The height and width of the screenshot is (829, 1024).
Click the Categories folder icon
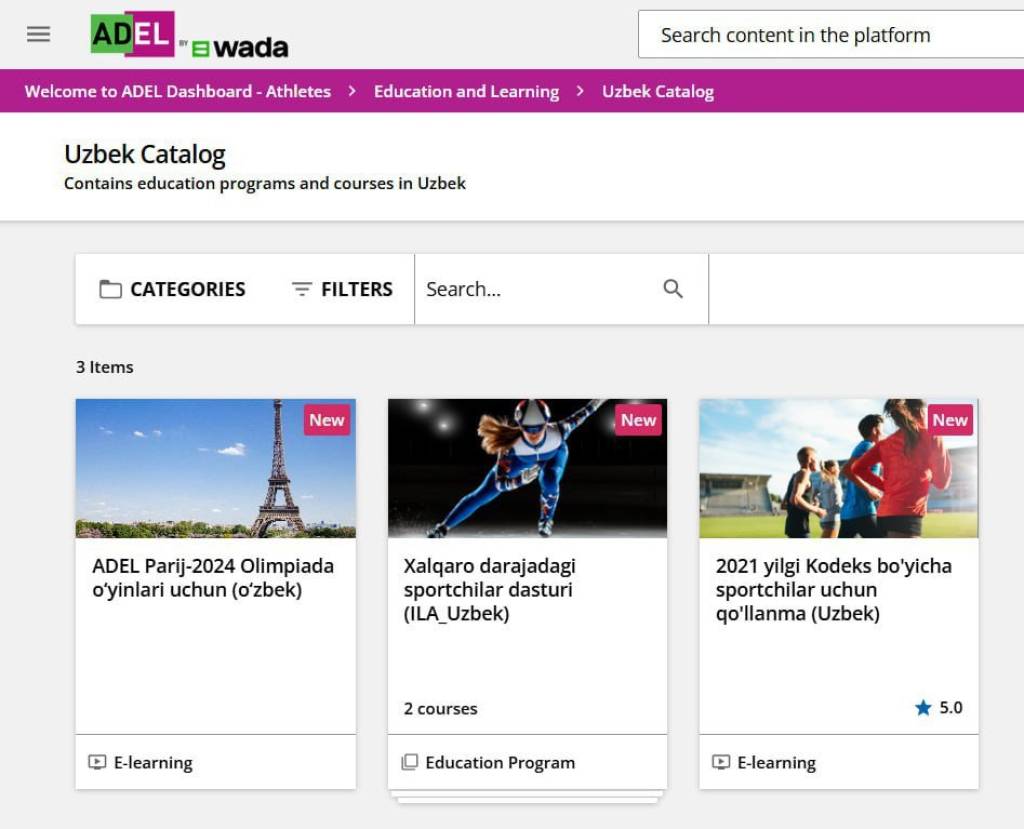coord(110,289)
